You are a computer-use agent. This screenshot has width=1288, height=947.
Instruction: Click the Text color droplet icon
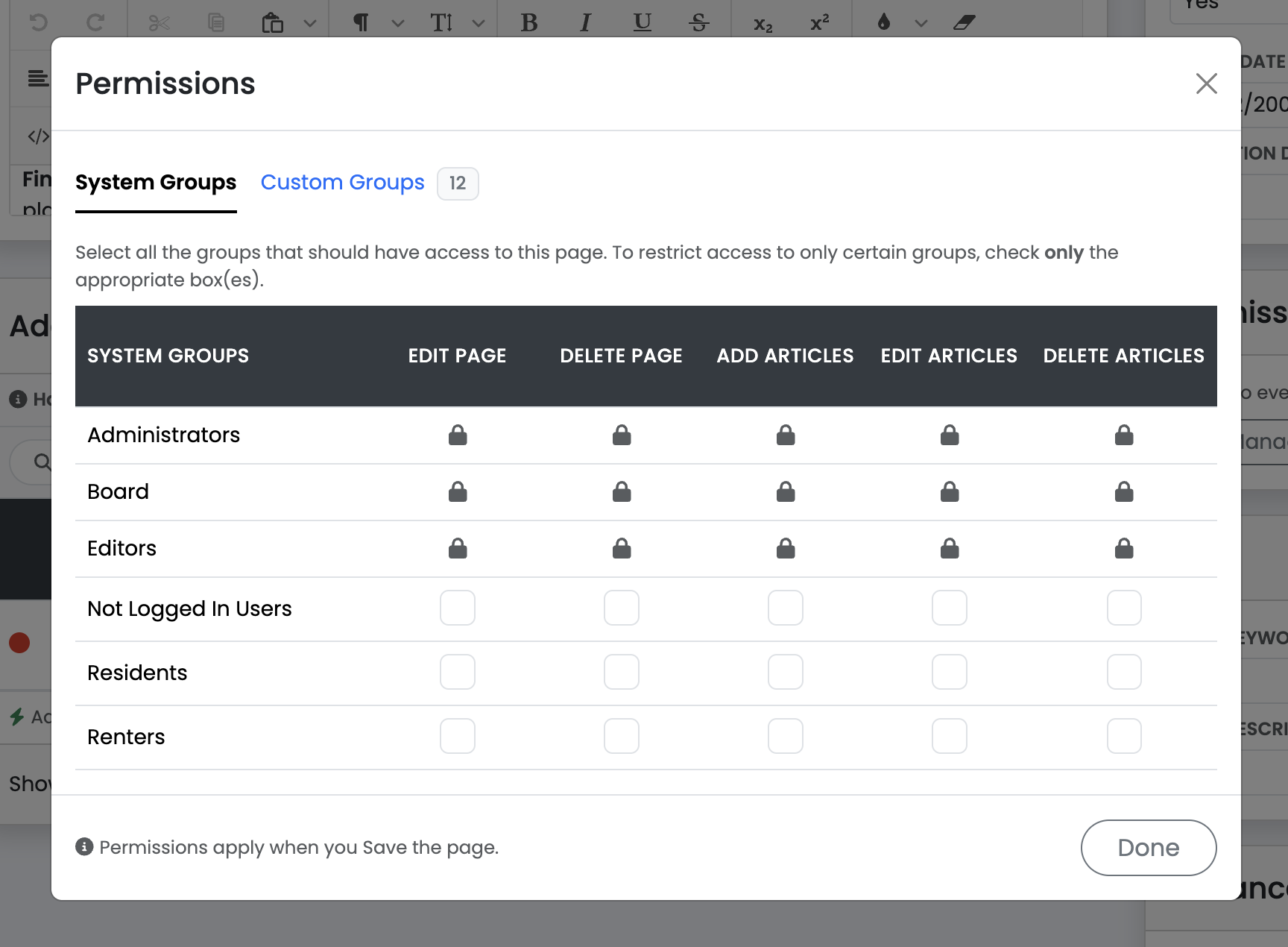[884, 22]
